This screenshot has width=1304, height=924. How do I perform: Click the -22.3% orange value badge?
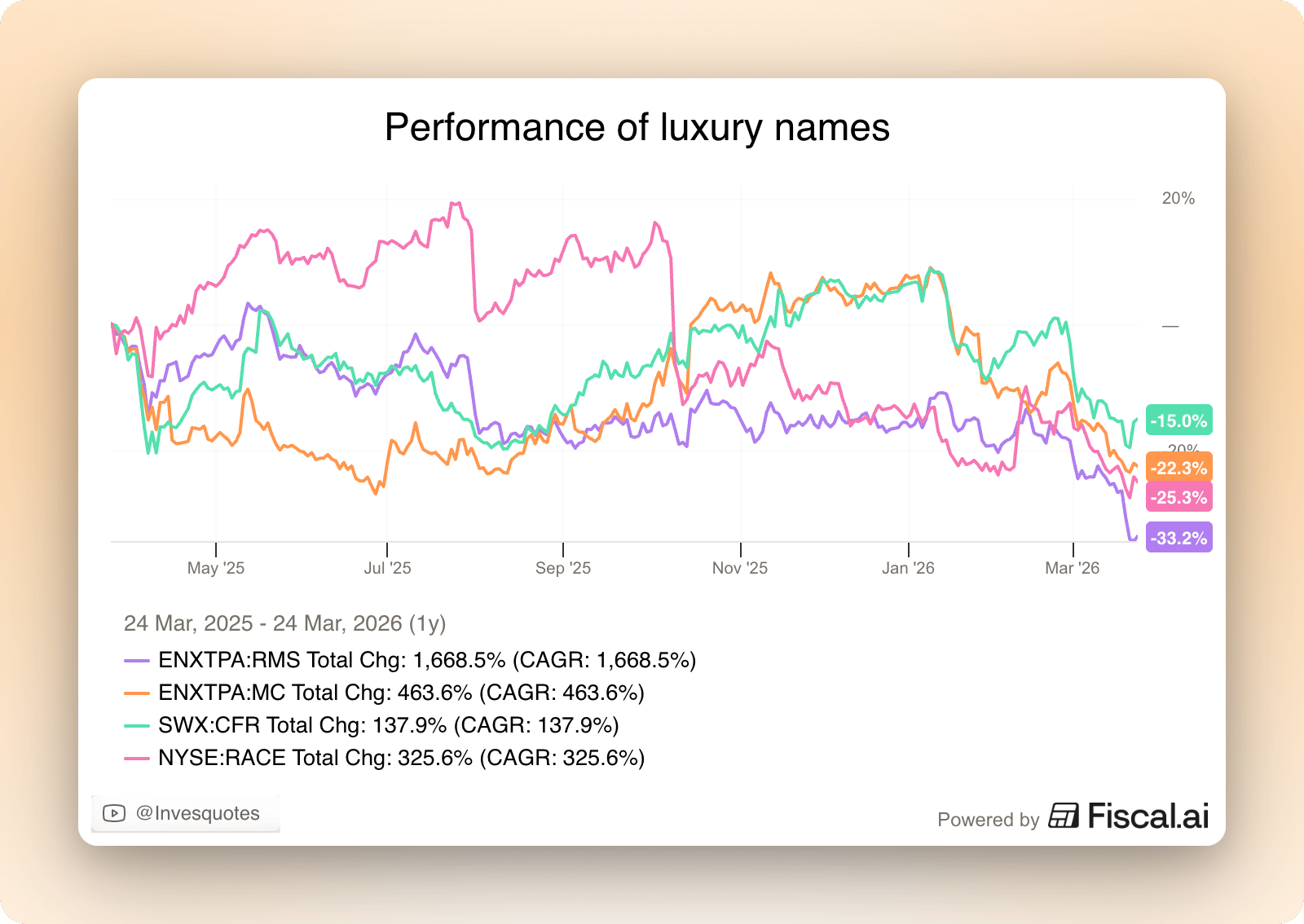(x=1179, y=468)
